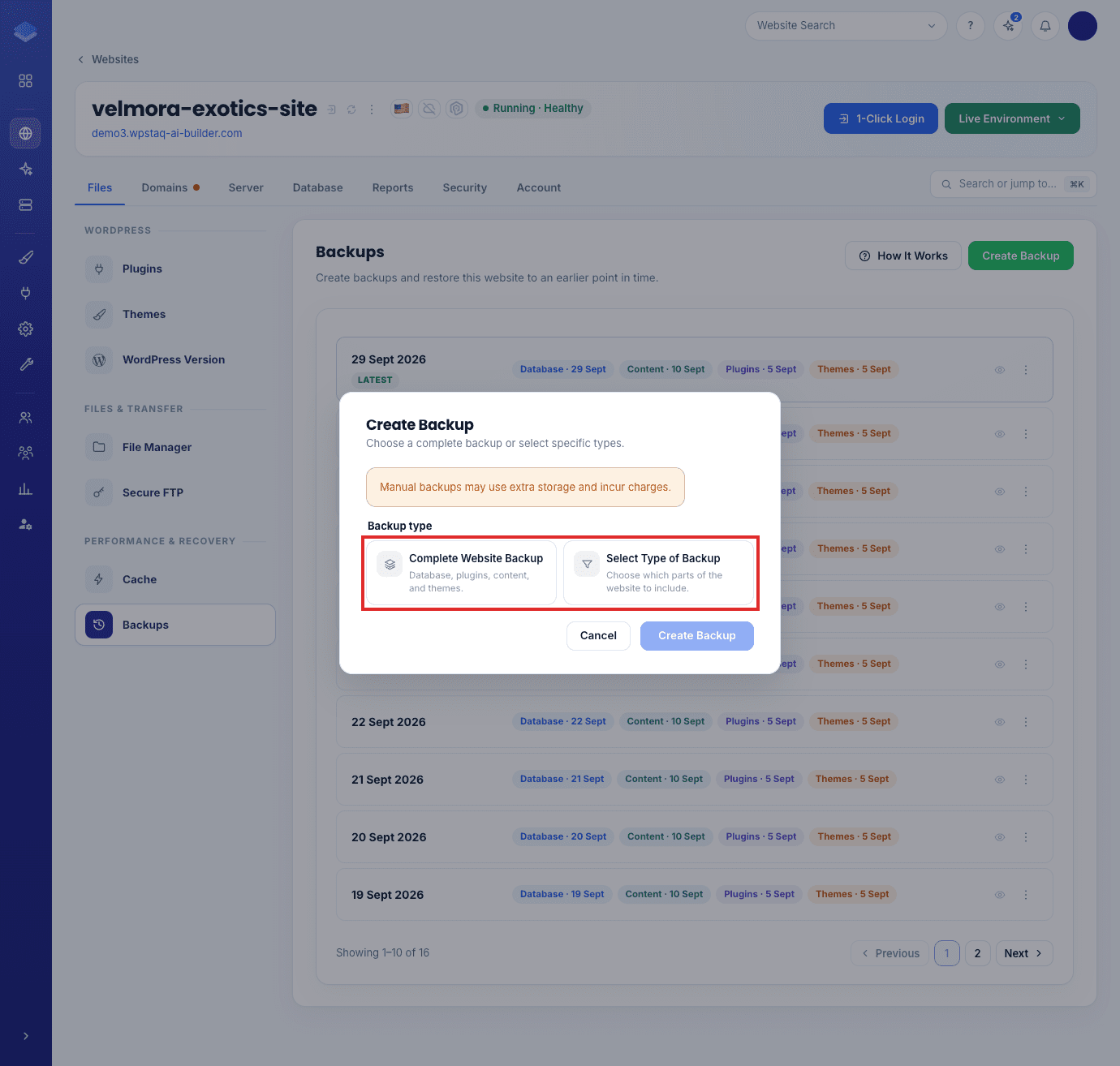
Task: Click the shield security icon in site header
Action: tap(457, 108)
